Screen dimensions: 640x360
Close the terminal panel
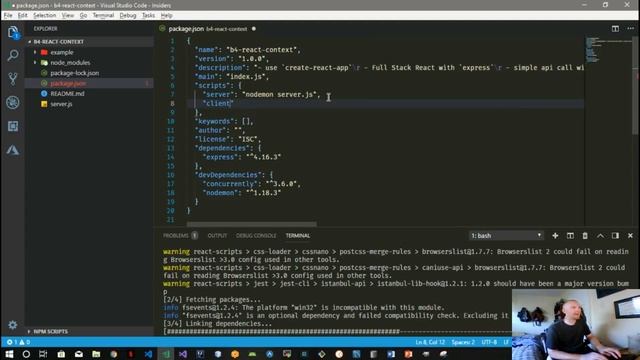coord(630,236)
